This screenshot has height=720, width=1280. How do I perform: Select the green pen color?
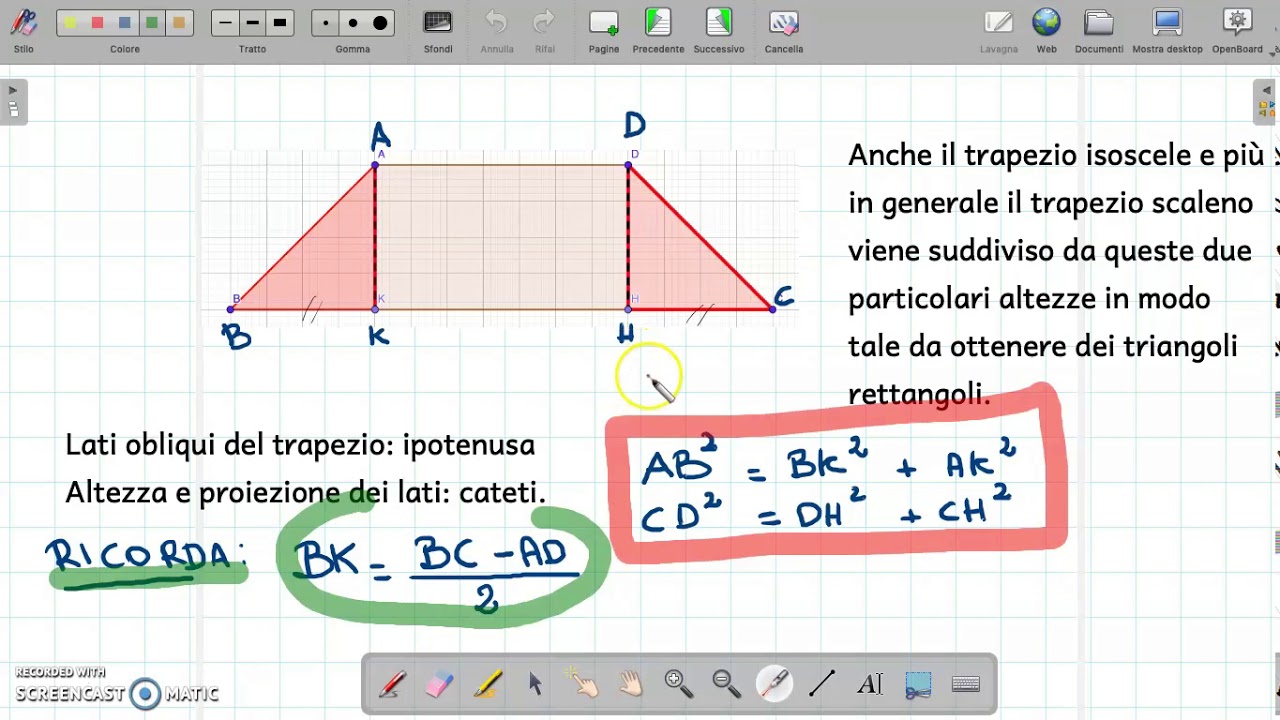click(x=152, y=22)
